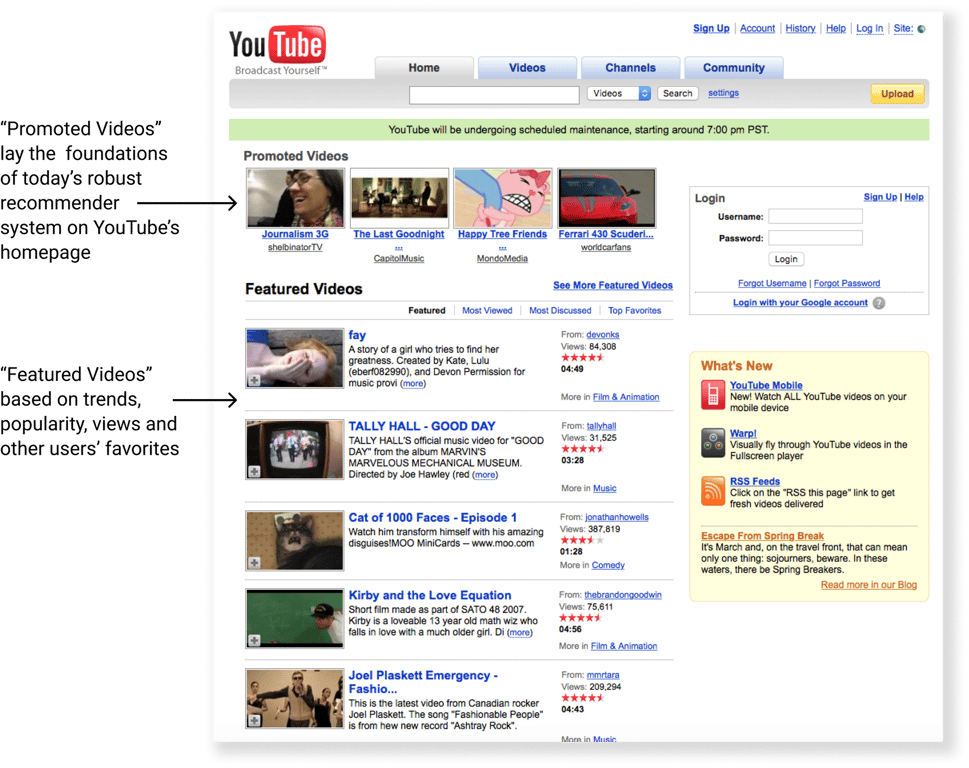The image size is (969, 768).
Task: Click the globe Site icon
Action: click(921, 29)
